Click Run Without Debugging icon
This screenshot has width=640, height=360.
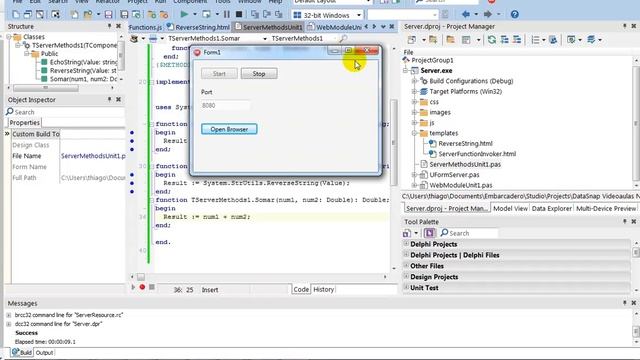coord(206,15)
